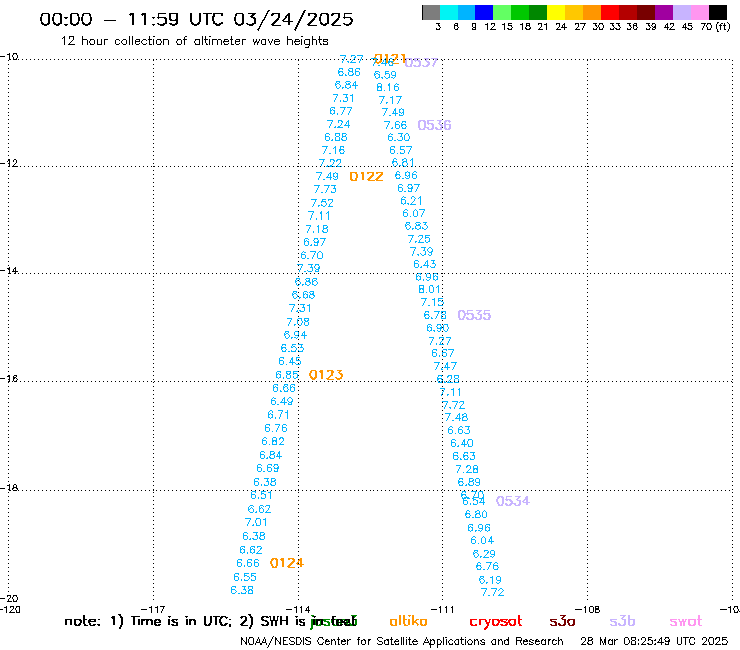
Task: Click the 6.55 wave height value
Action: pos(245,577)
